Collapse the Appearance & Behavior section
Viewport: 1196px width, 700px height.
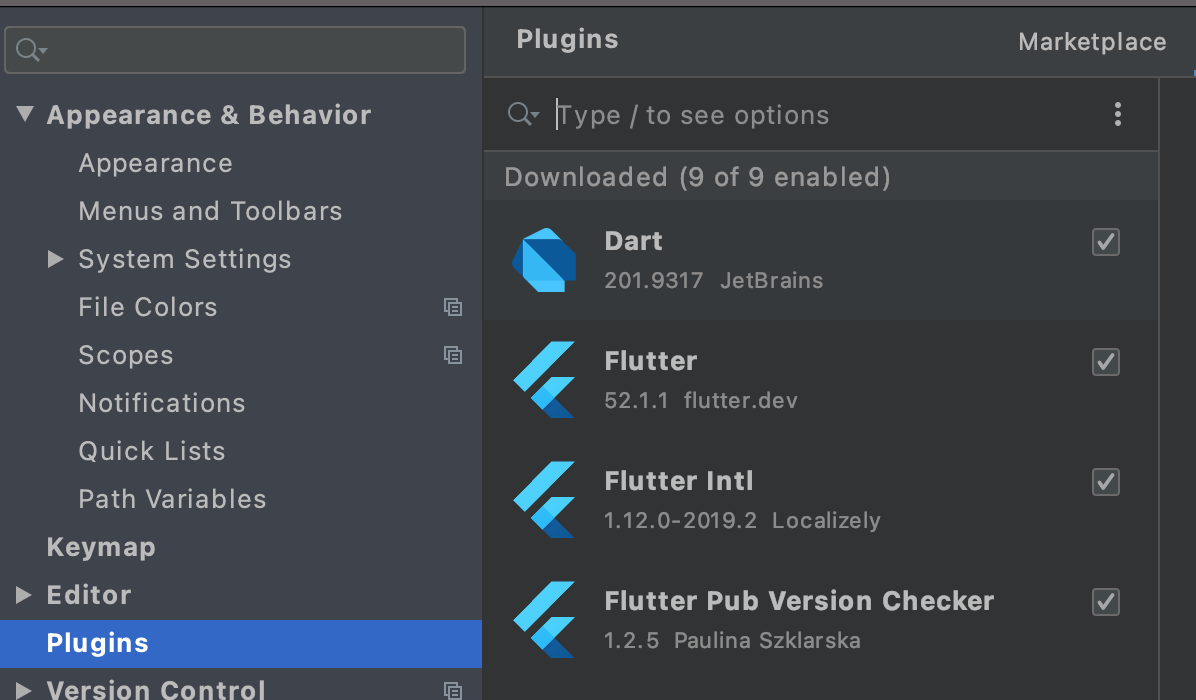[25, 115]
